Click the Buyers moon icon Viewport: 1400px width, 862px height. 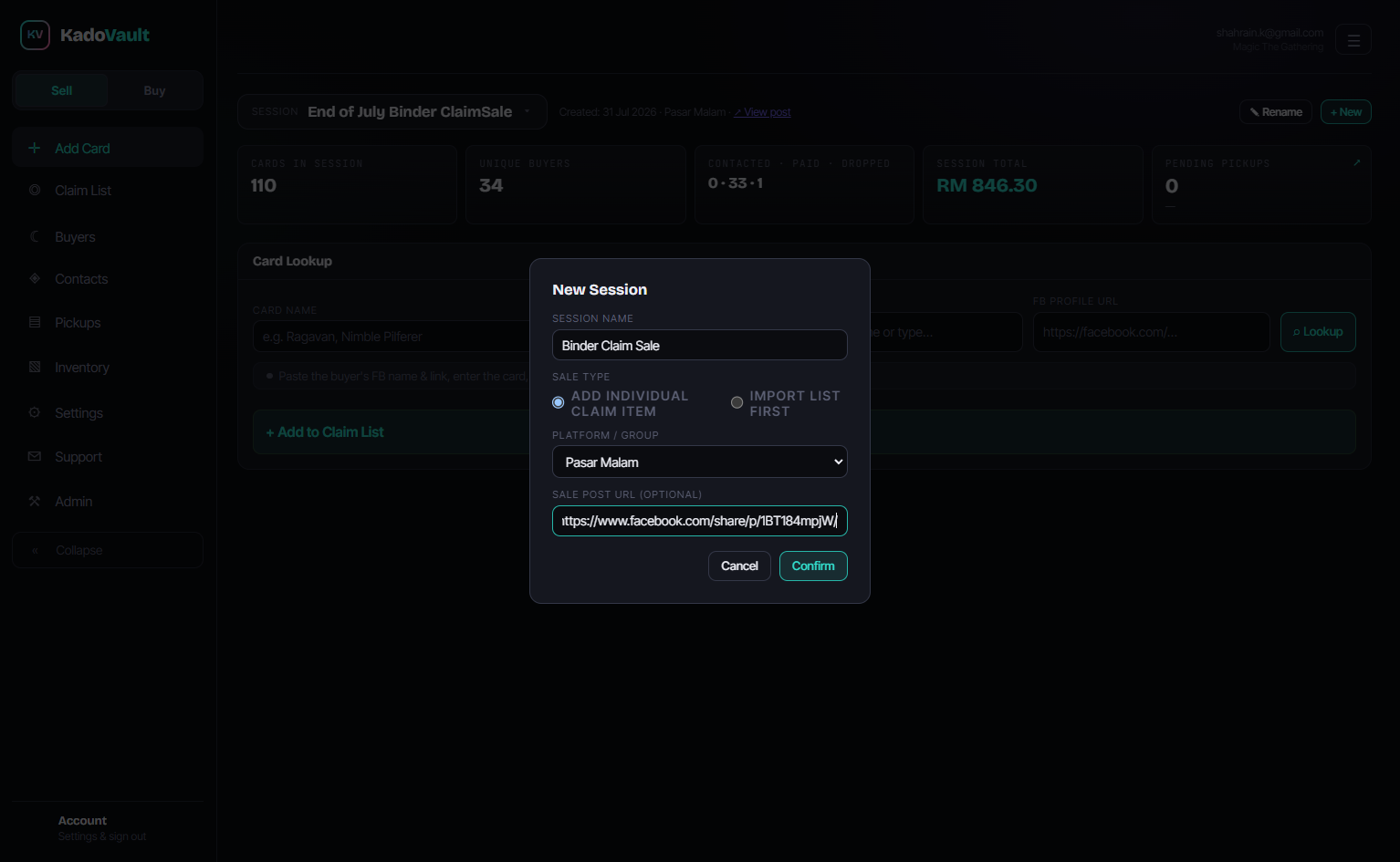(35, 236)
